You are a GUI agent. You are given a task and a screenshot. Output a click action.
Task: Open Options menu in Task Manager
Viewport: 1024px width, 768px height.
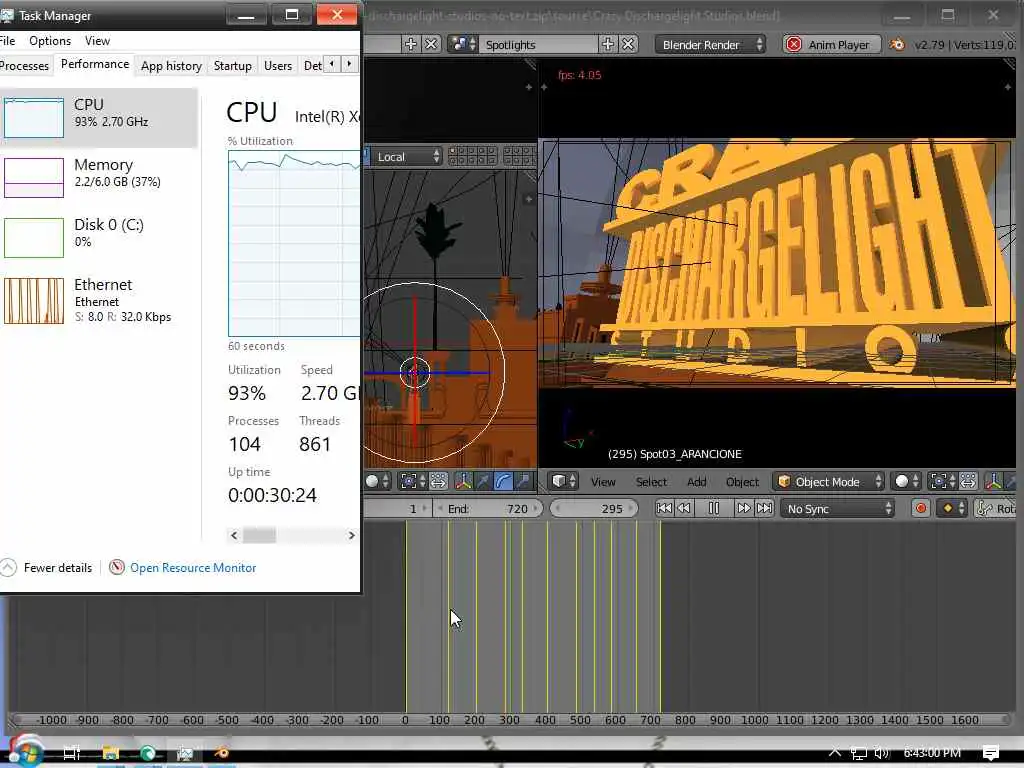tap(50, 40)
